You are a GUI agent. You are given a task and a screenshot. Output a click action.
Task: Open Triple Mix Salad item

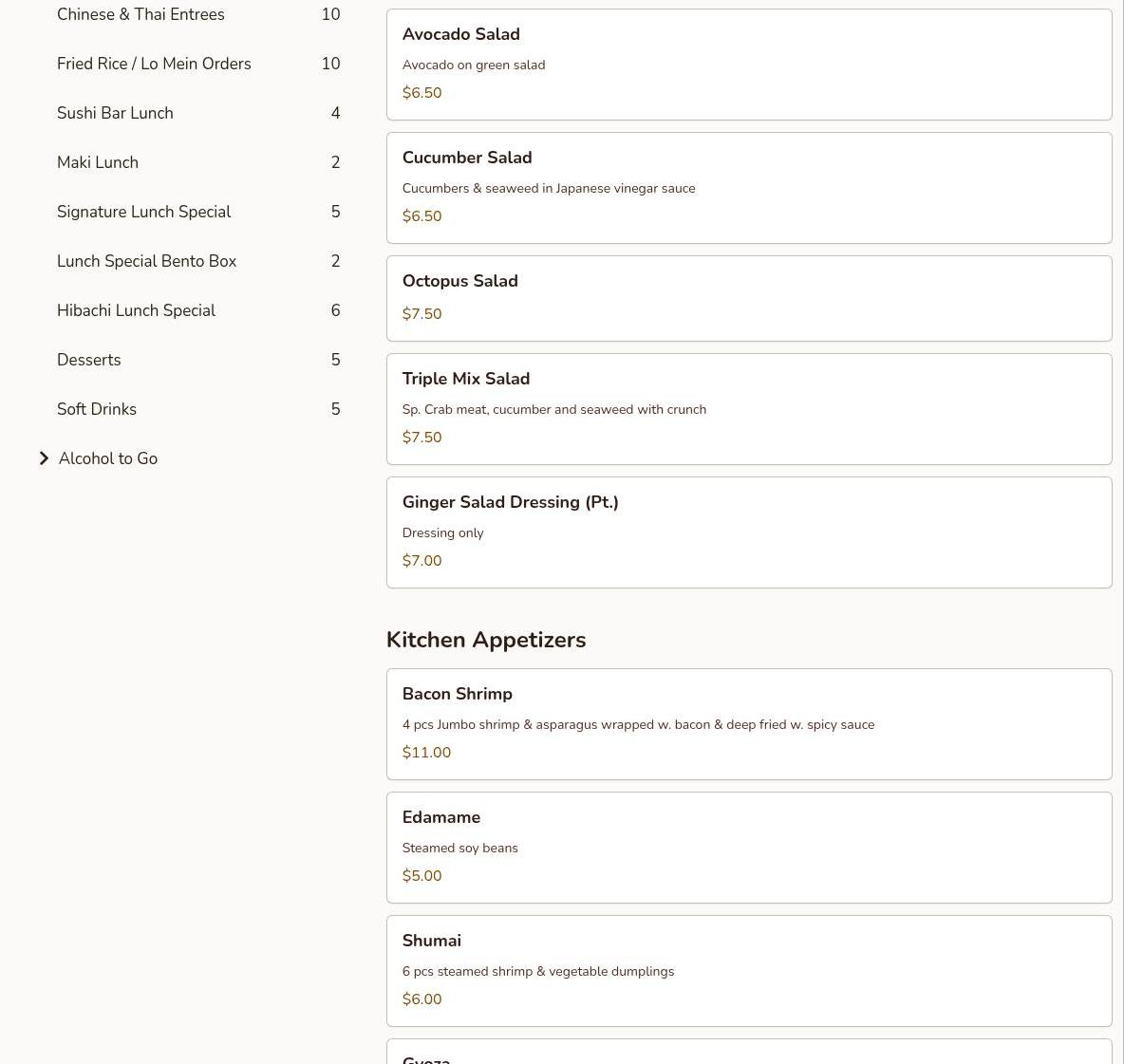coord(749,409)
